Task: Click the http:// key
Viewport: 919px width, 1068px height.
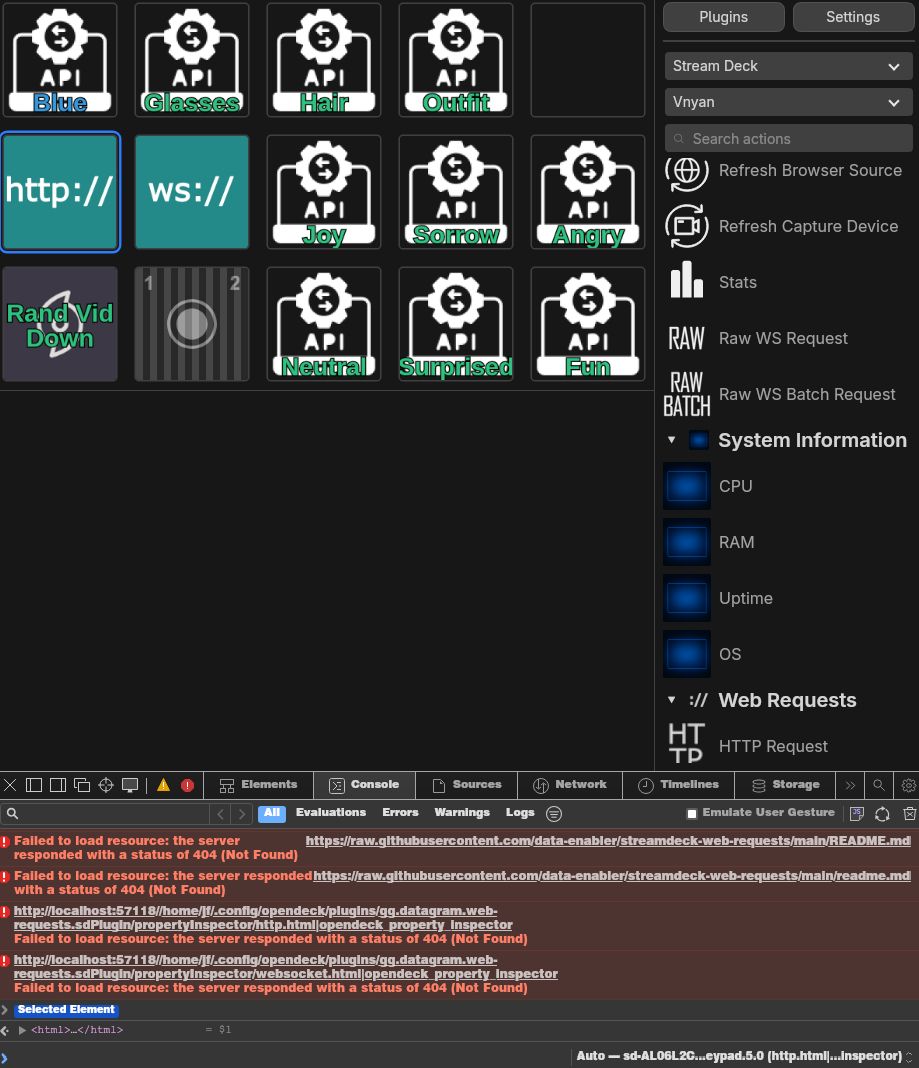Action: click(60, 192)
